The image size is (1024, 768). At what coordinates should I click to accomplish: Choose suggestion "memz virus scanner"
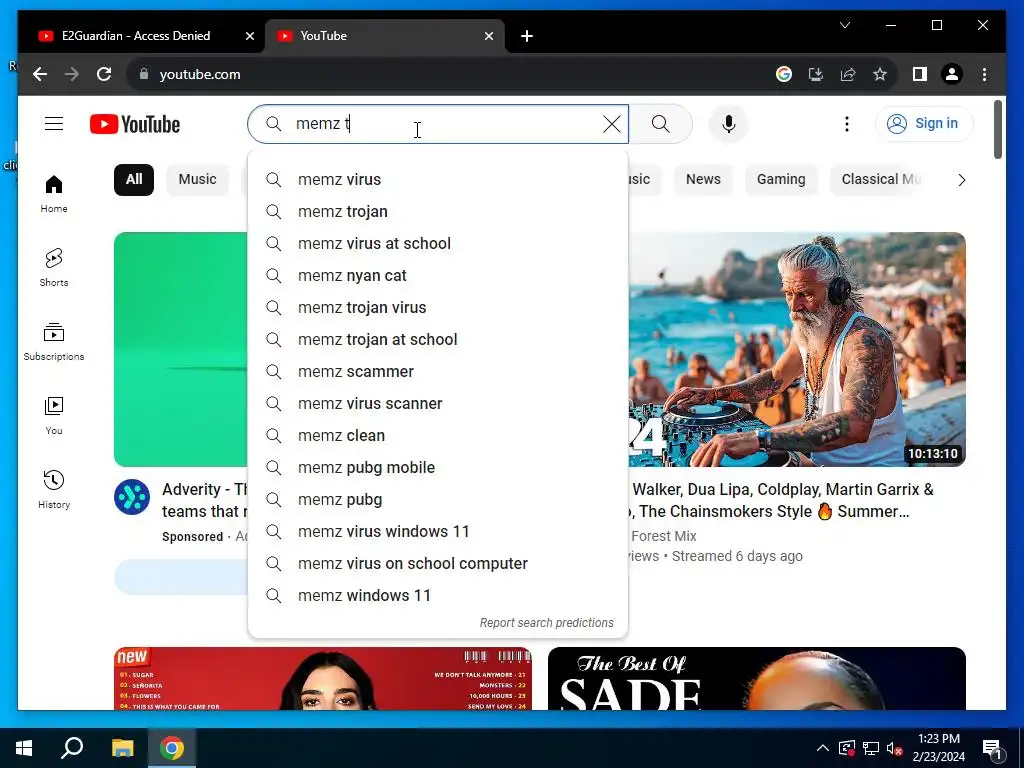(x=438, y=404)
